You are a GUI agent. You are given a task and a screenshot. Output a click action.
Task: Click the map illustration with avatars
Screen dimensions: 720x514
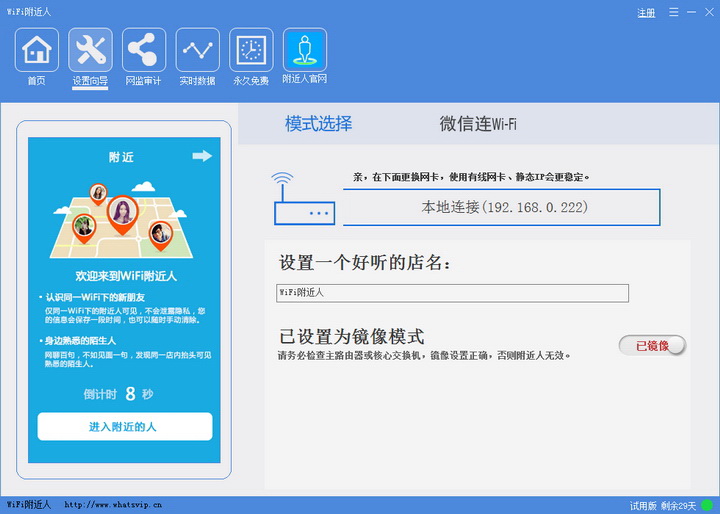(121, 220)
